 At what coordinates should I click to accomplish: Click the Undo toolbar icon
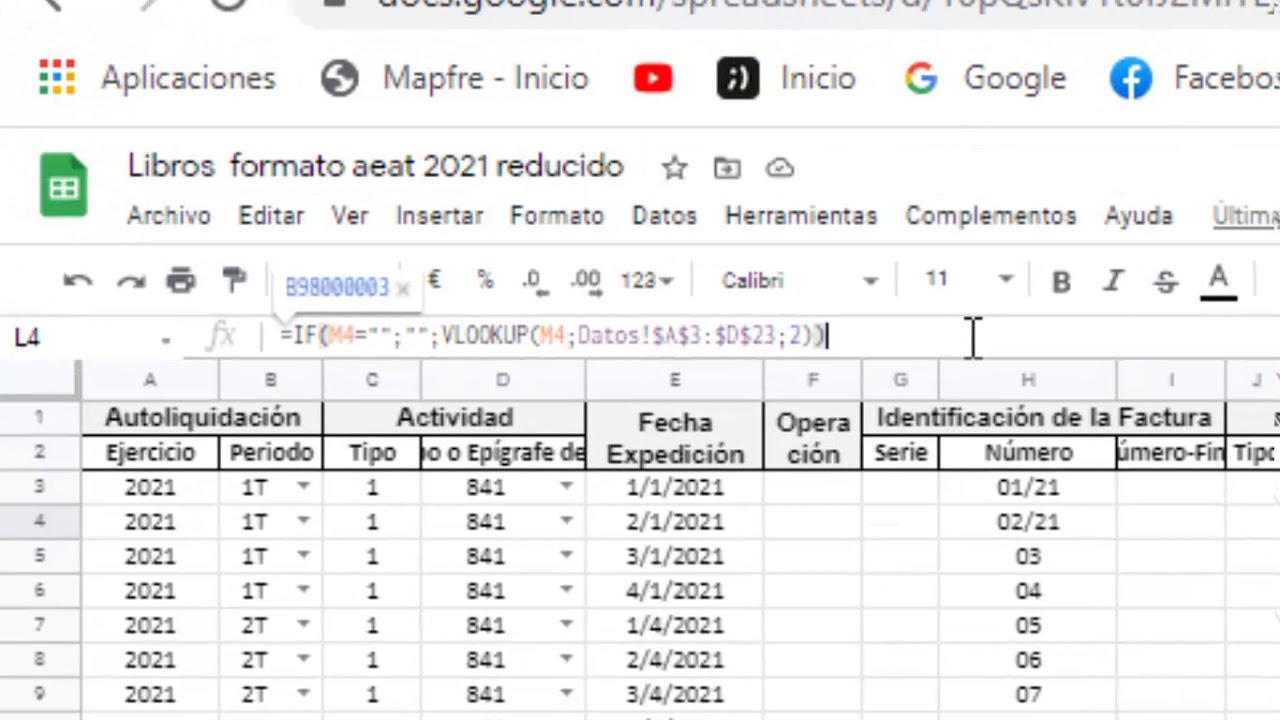coord(78,281)
